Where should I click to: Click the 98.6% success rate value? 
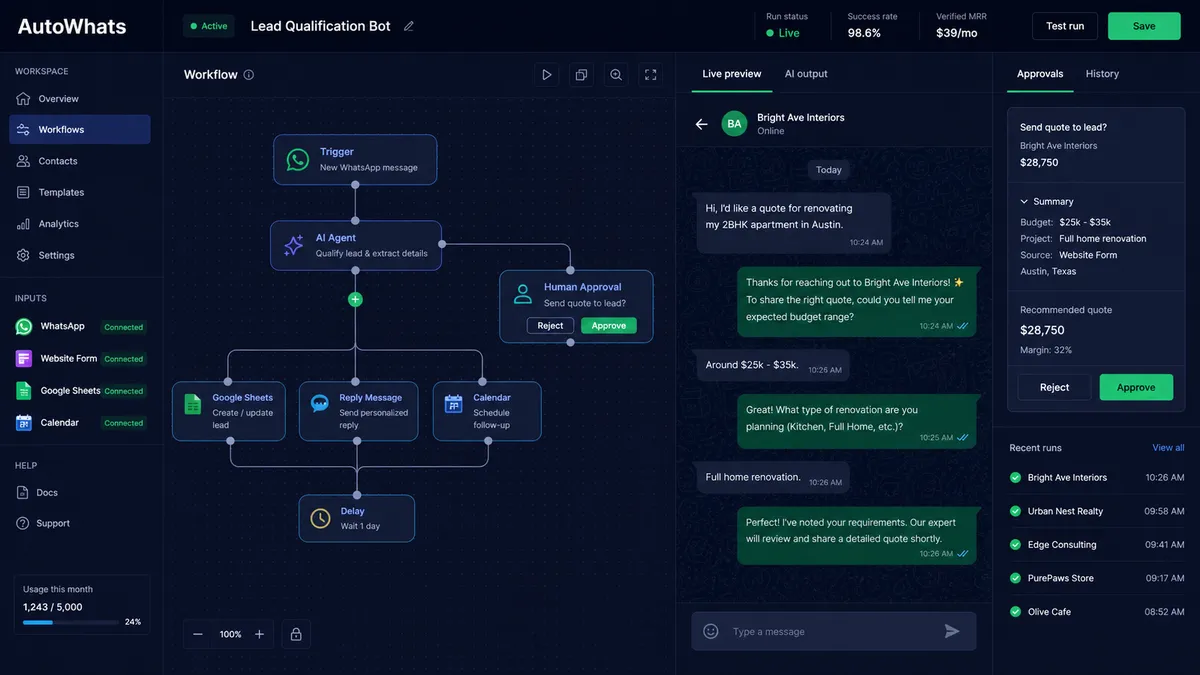pyautogui.click(x=864, y=33)
